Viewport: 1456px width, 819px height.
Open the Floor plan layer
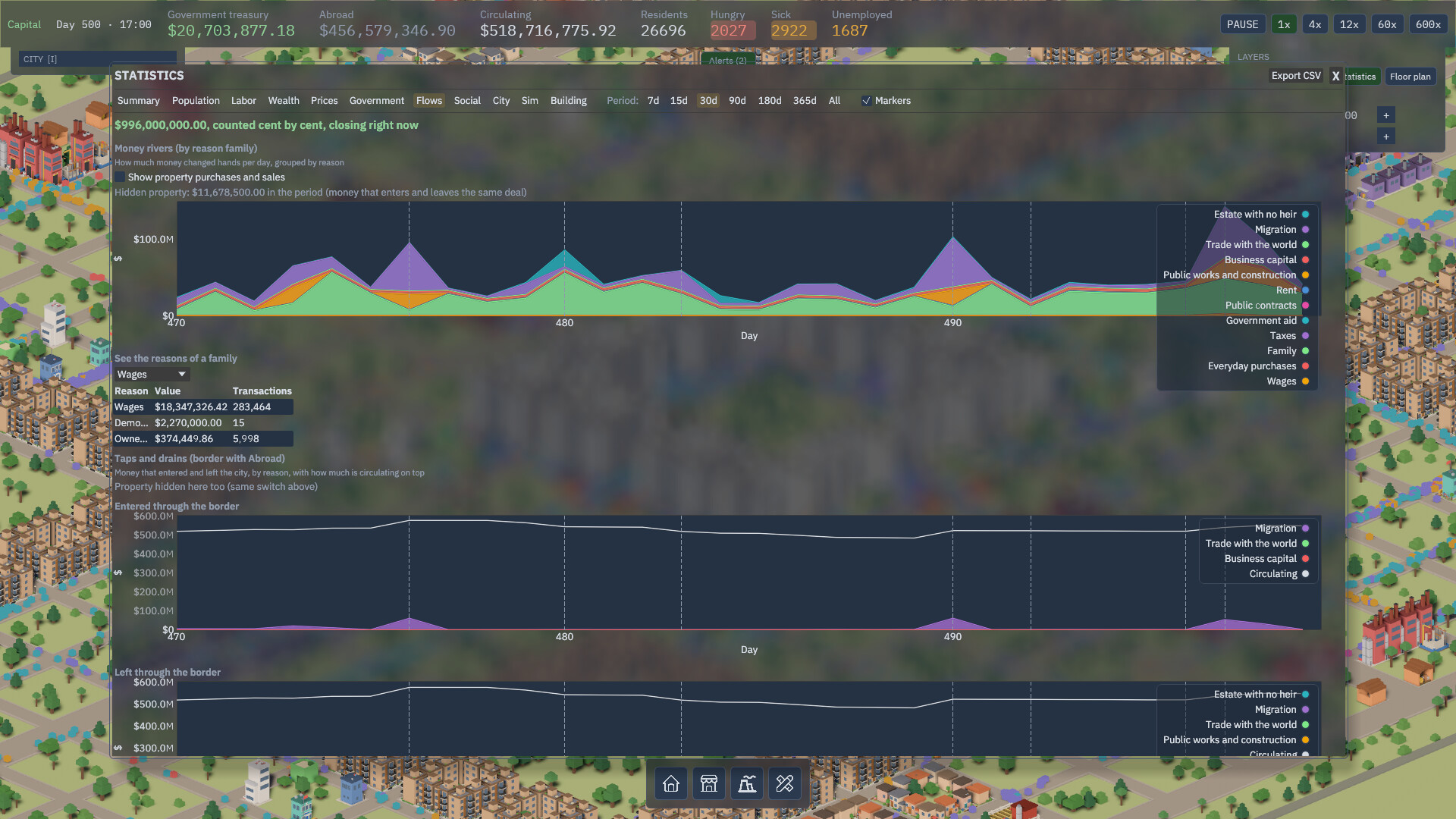coord(1410,77)
